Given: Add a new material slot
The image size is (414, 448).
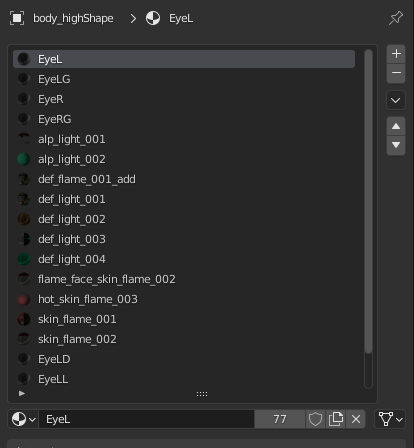Looking at the screenshot, I should coord(396,54).
